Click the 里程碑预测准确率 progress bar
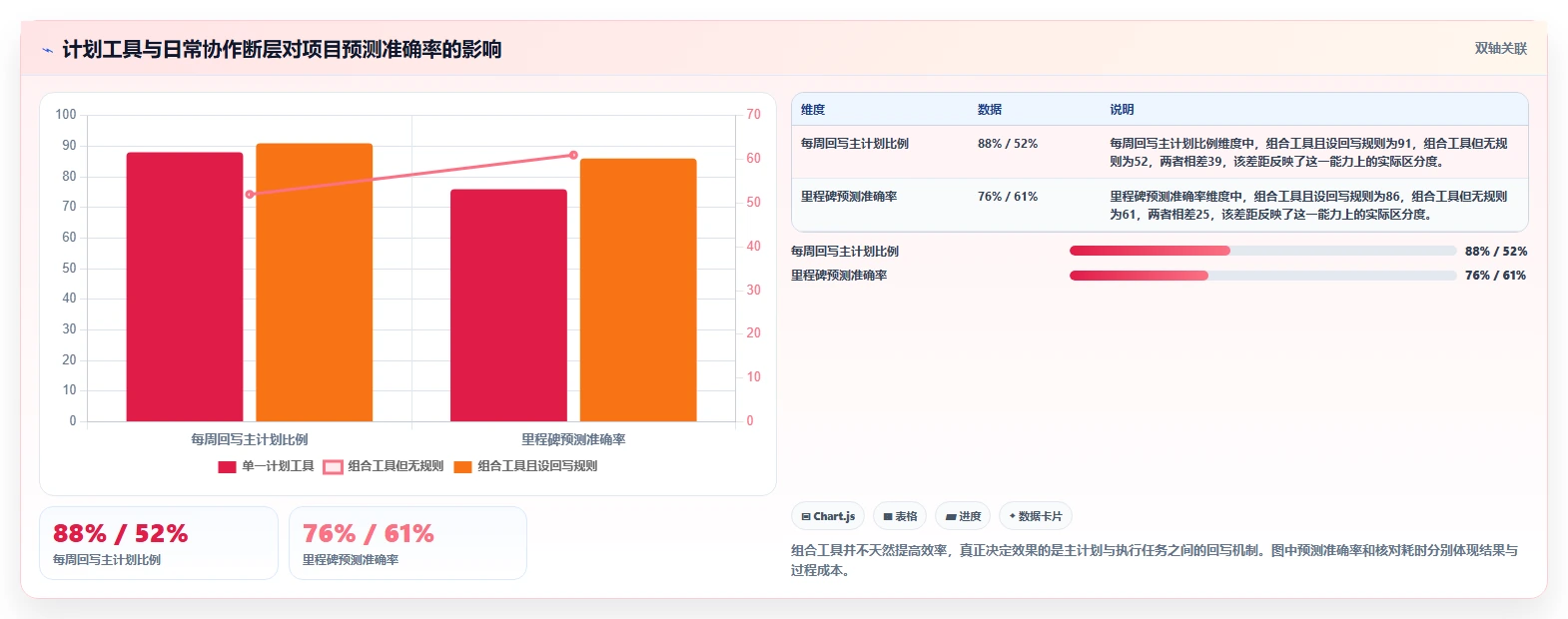The image size is (1568, 619). pyautogui.click(x=1262, y=276)
